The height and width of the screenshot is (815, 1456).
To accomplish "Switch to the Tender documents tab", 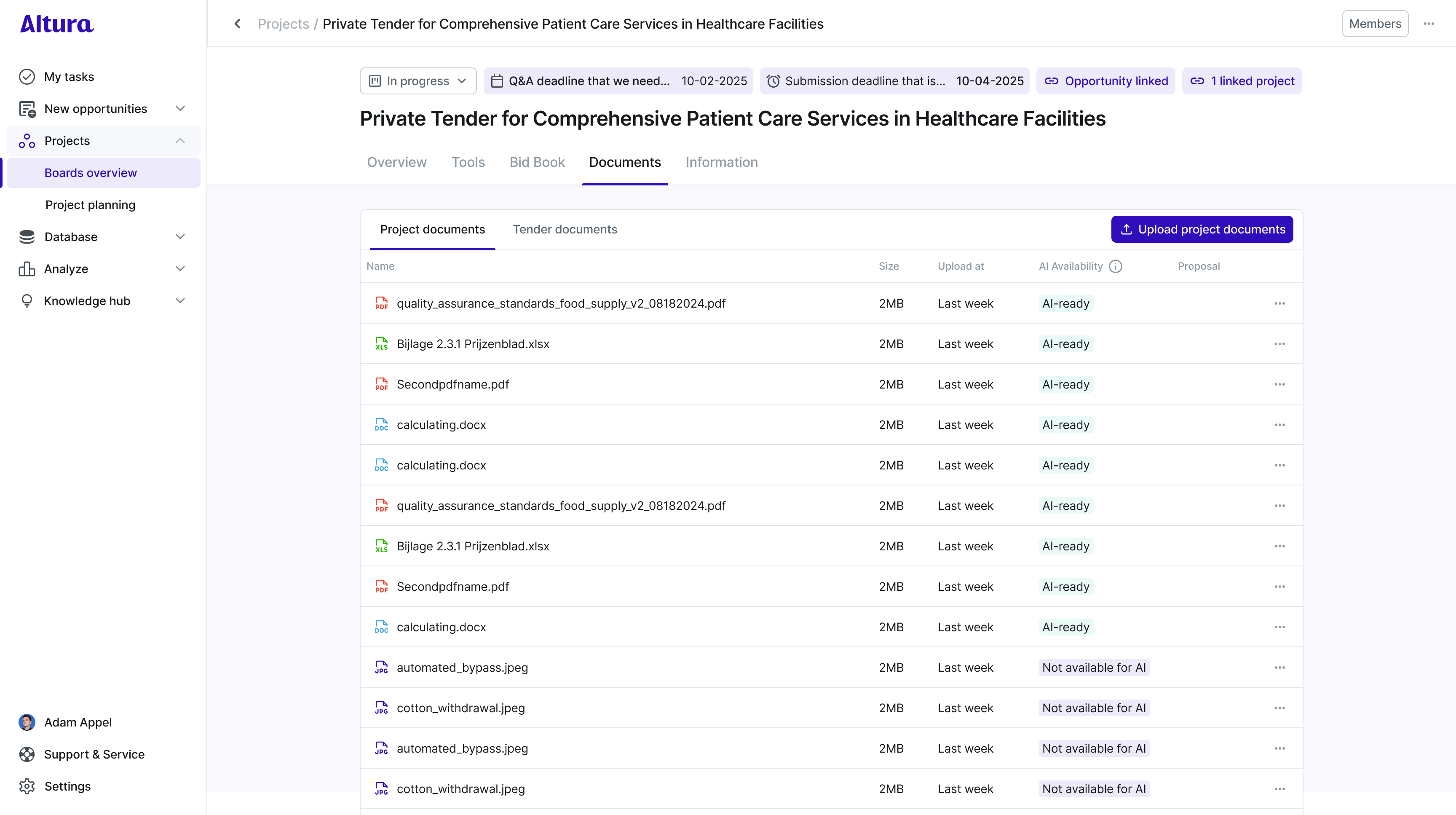I will click(565, 230).
